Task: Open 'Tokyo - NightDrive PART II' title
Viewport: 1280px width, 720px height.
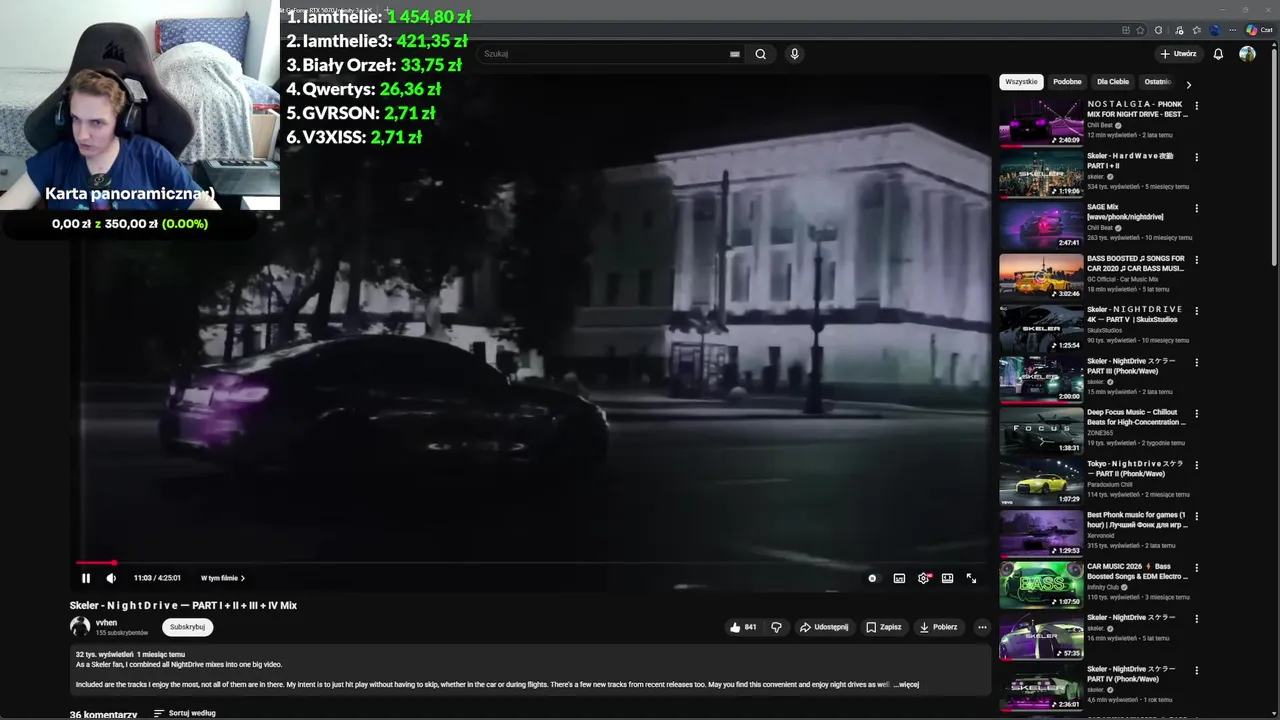Action: (x=1135, y=469)
